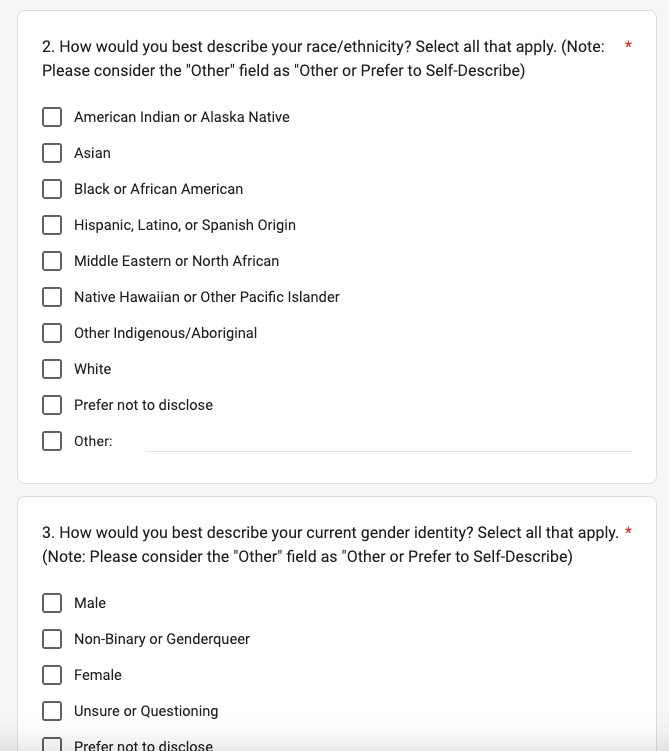
Task: Select Middle Eastern or North African checkbox
Action: [x=52, y=261]
